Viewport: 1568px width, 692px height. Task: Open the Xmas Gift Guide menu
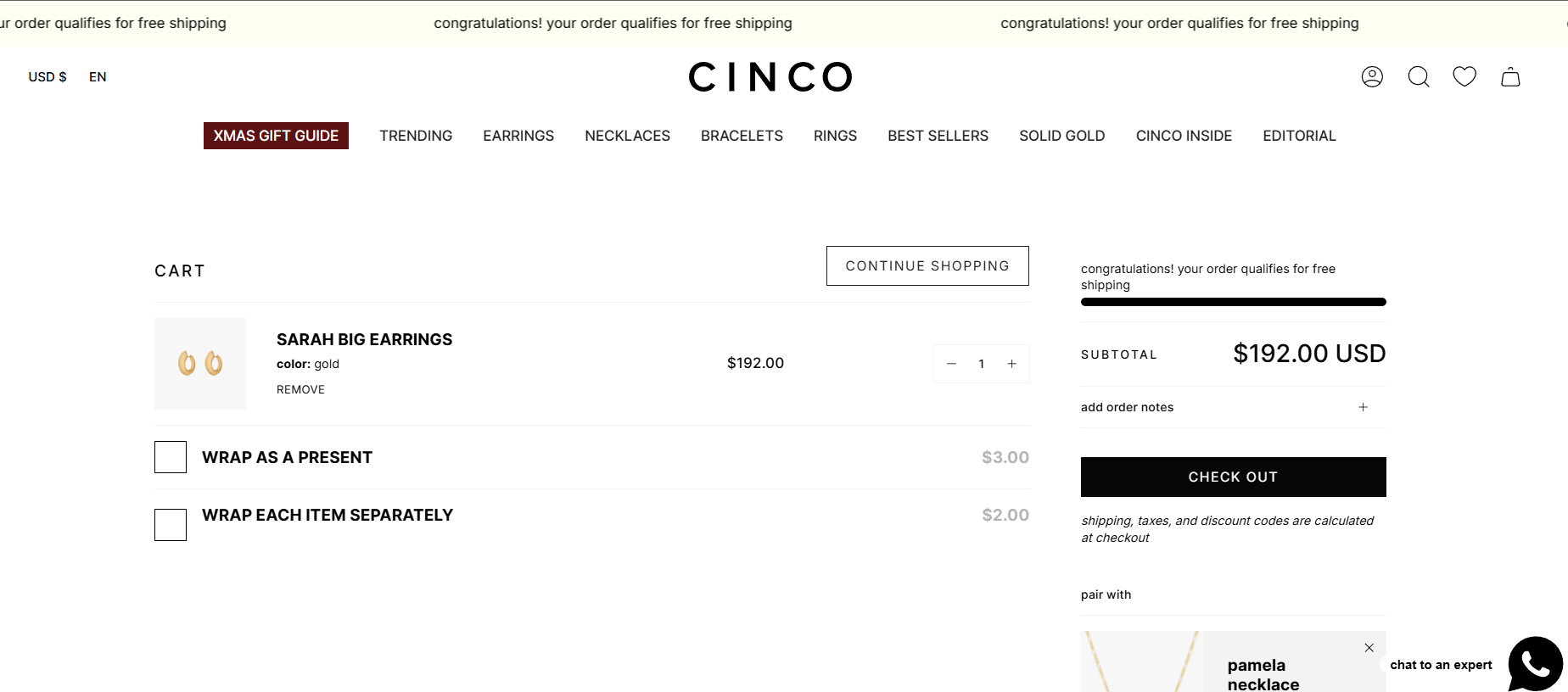click(276, 136)
